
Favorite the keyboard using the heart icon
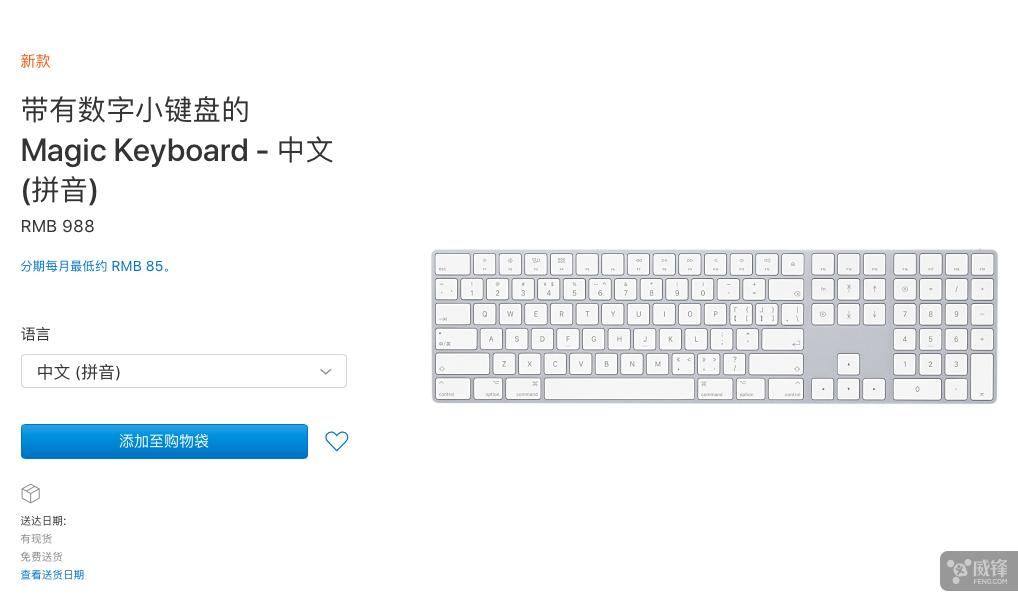tap(336, 441)
